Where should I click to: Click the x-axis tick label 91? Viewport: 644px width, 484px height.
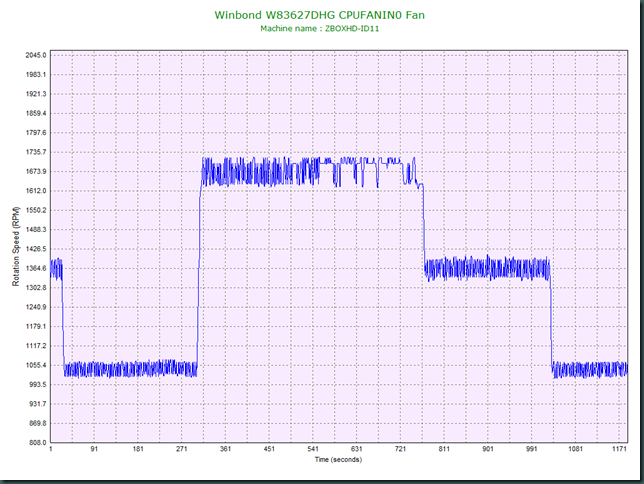[94, 449]
